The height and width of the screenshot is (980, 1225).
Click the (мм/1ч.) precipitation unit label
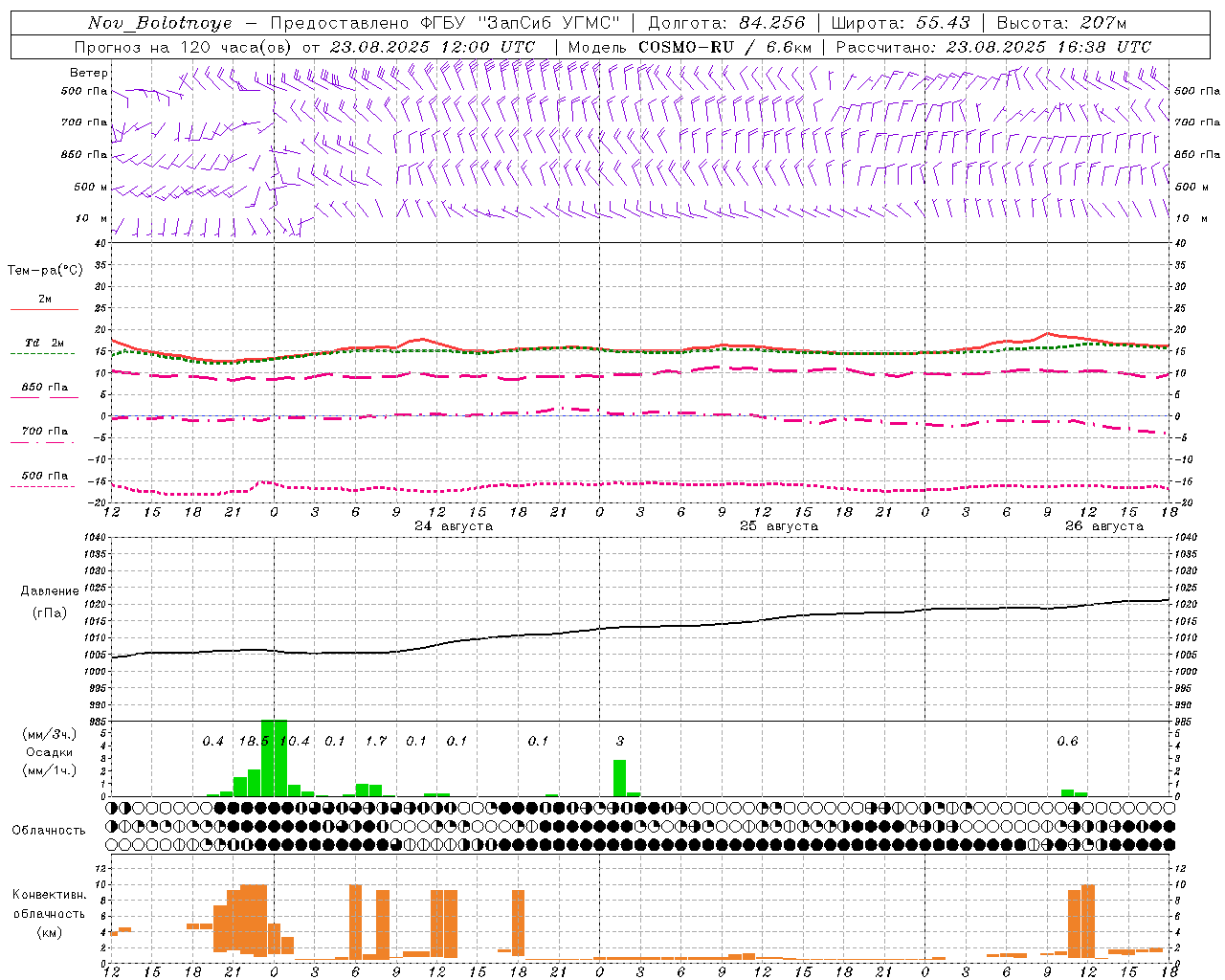pos(50,770)
